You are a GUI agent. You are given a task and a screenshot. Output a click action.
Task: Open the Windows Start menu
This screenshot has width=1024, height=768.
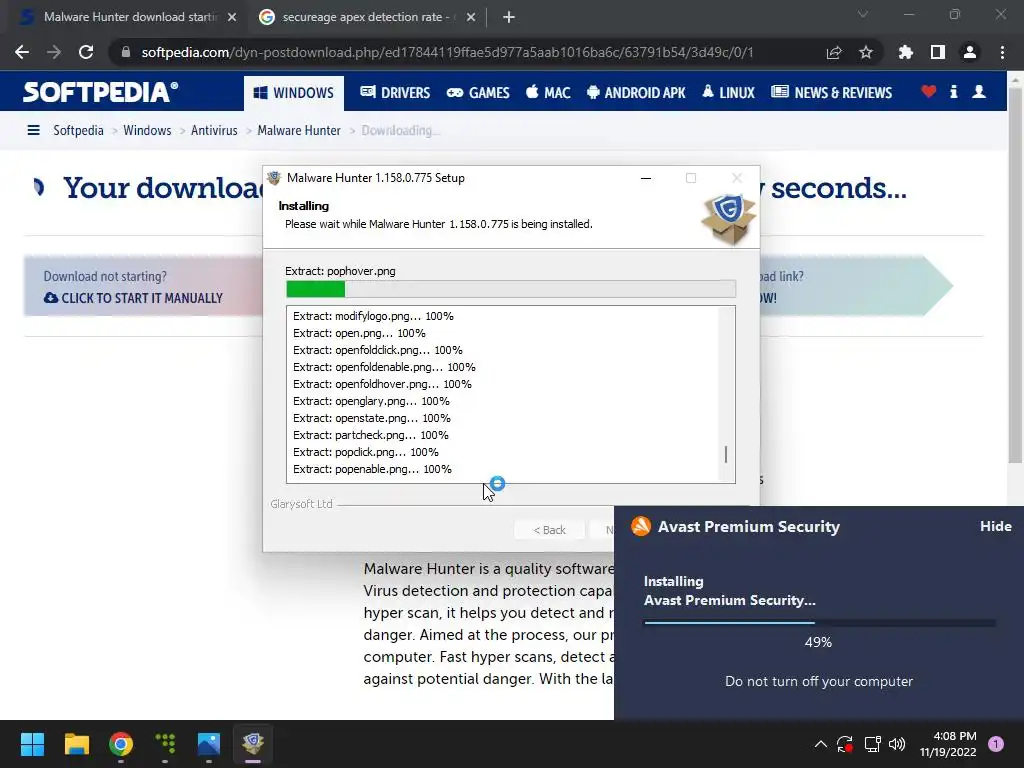pyautogui.click(x=32, y=744)
